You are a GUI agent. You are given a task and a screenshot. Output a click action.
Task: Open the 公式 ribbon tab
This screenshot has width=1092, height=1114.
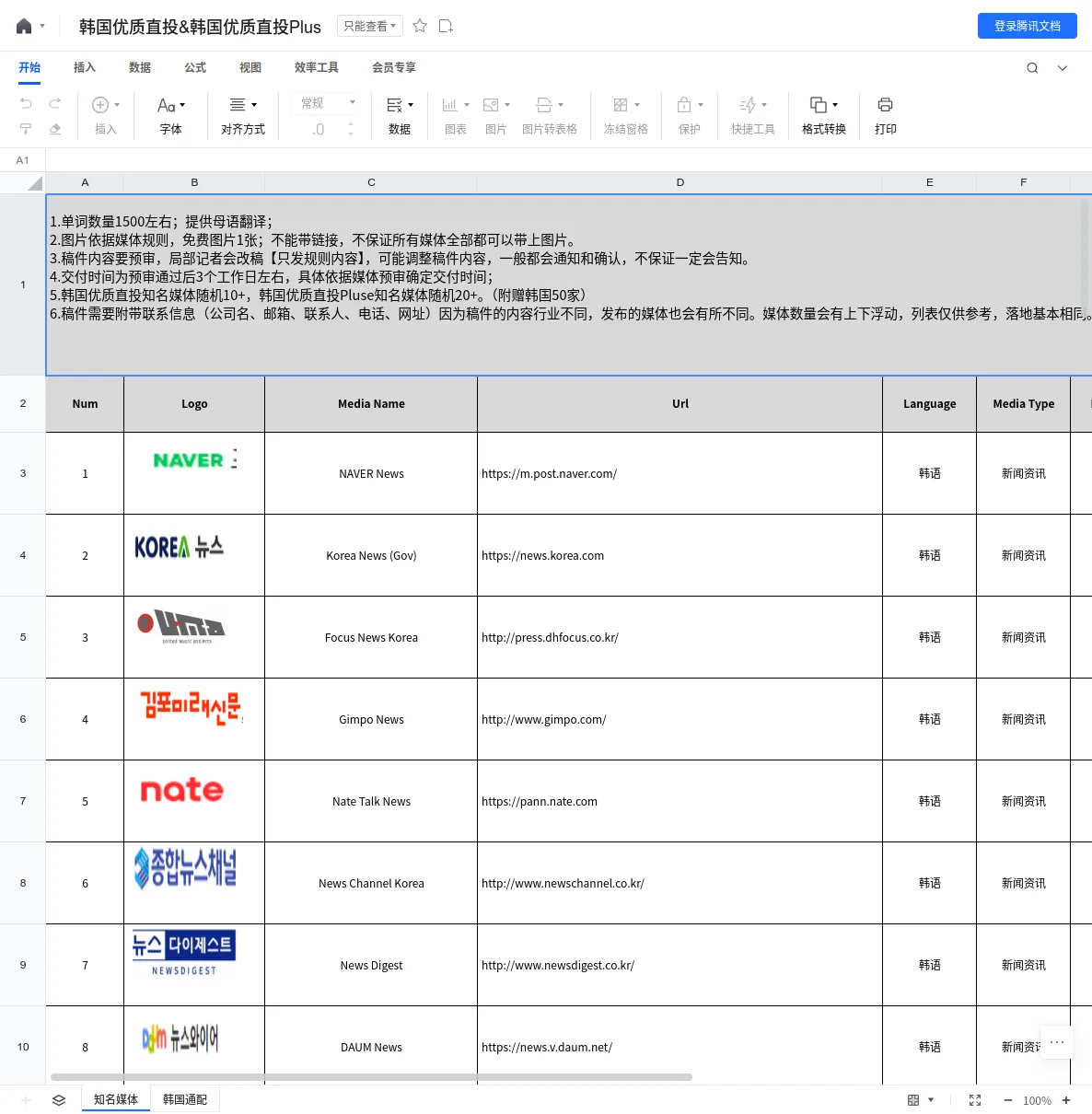click(x=195, y=67)
